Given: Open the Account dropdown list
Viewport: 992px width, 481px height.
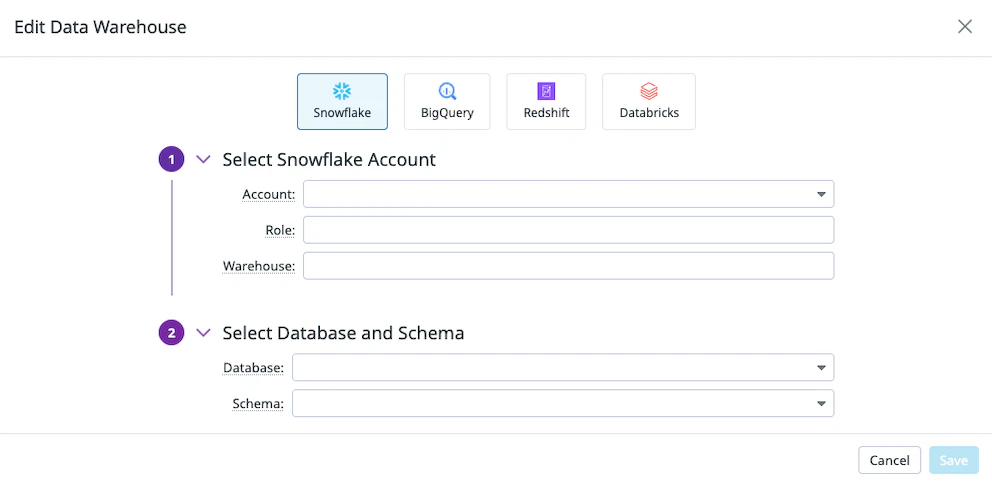Looking at the screenshot, I should pos(820,194).
